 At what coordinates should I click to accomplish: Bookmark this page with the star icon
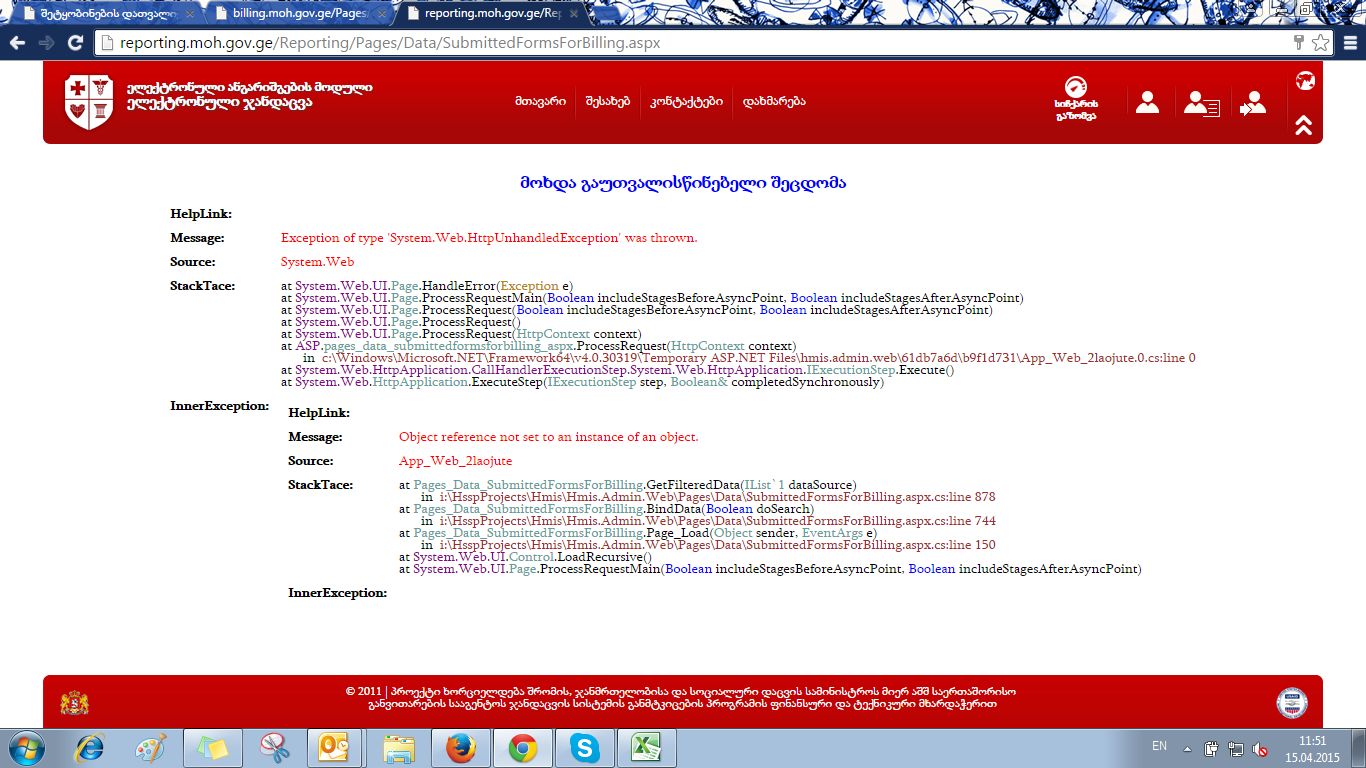tap(1320, 43)
